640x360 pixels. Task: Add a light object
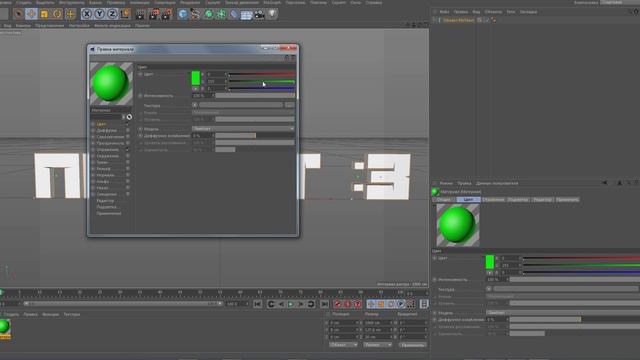point(272,14)
